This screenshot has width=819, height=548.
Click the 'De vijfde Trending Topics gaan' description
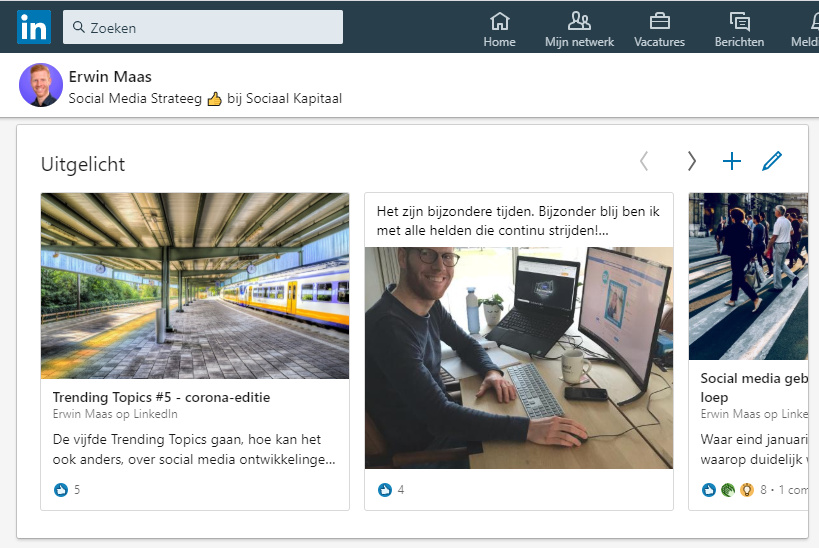click(194, 449)
